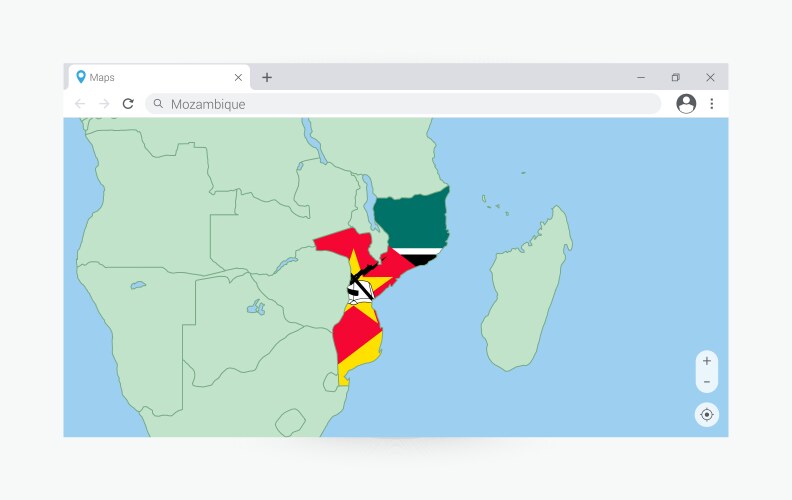Center map on my location

coord(707,415)
